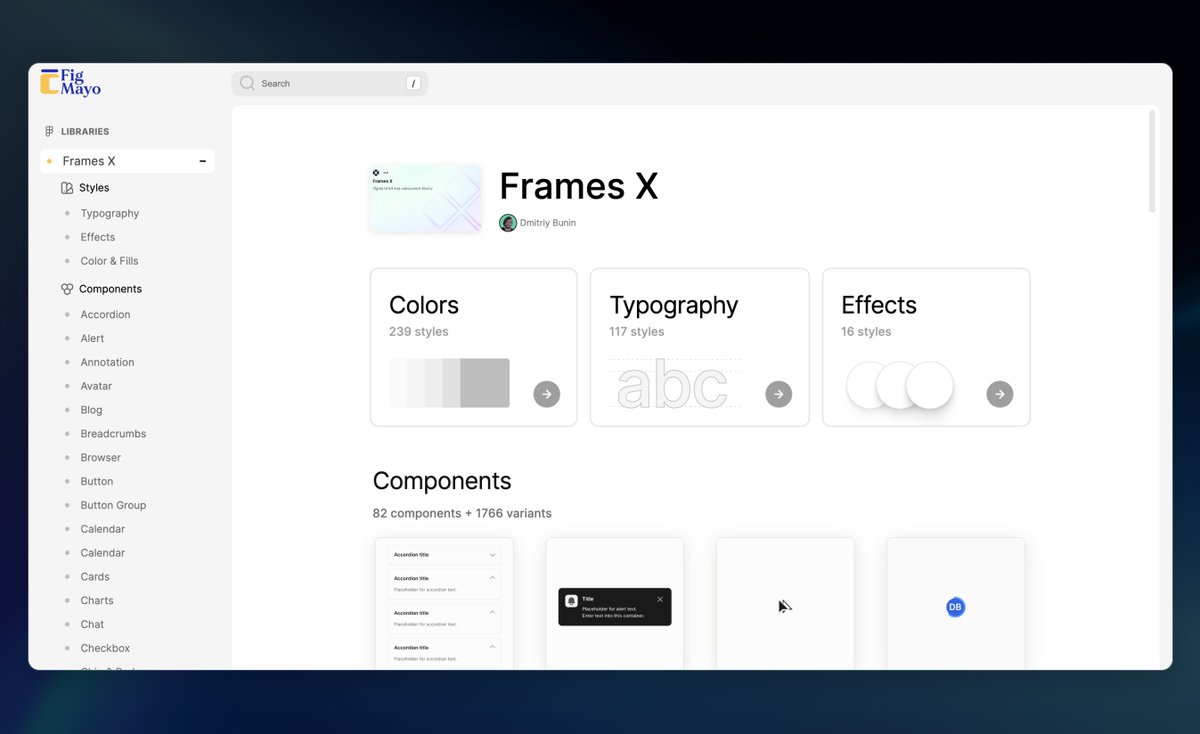
Task: Select Button Group in sidebar
Action: 114,506
